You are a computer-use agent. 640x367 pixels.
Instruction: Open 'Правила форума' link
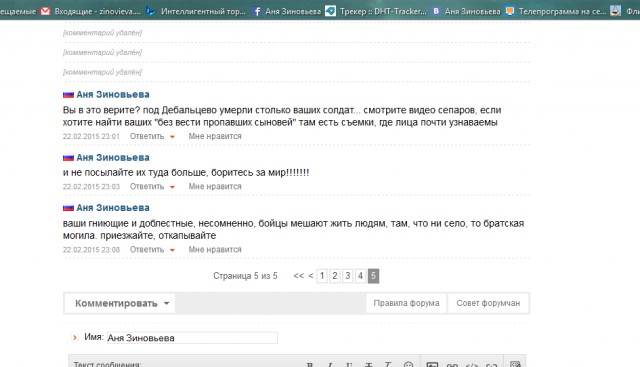coord(407,303)
